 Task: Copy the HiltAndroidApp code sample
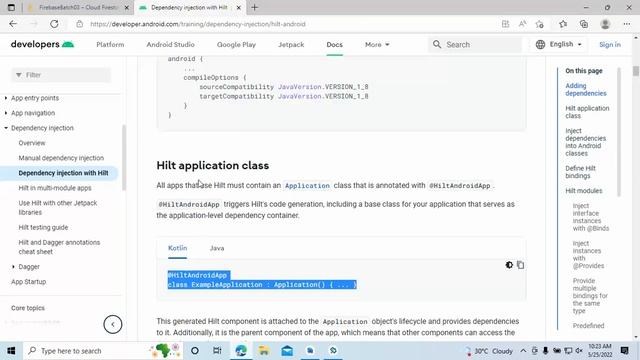(520, 265)
